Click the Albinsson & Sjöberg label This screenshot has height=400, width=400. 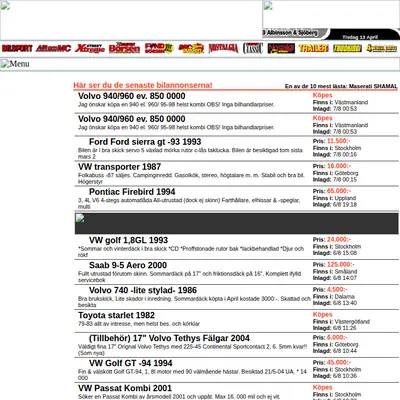290,33
